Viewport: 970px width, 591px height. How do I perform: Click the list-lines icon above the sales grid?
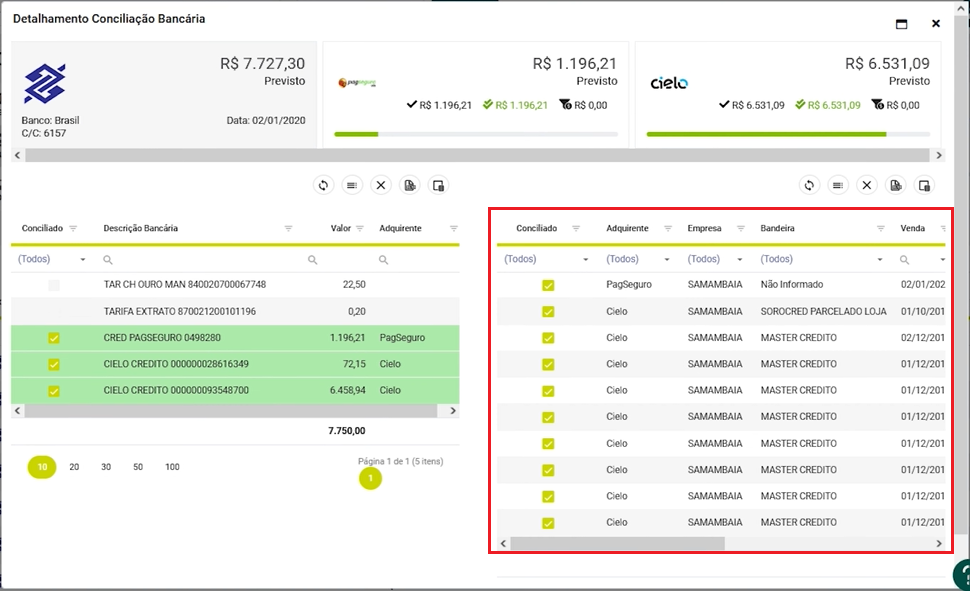tap(838, 185)
